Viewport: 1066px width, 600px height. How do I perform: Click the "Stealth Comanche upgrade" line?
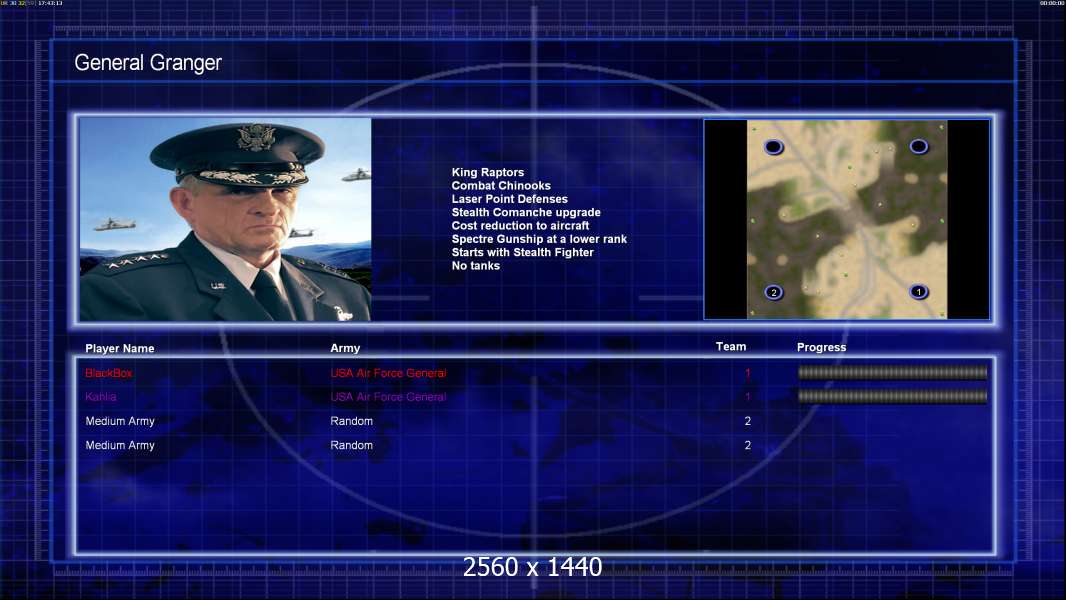[x=526, y=212]
